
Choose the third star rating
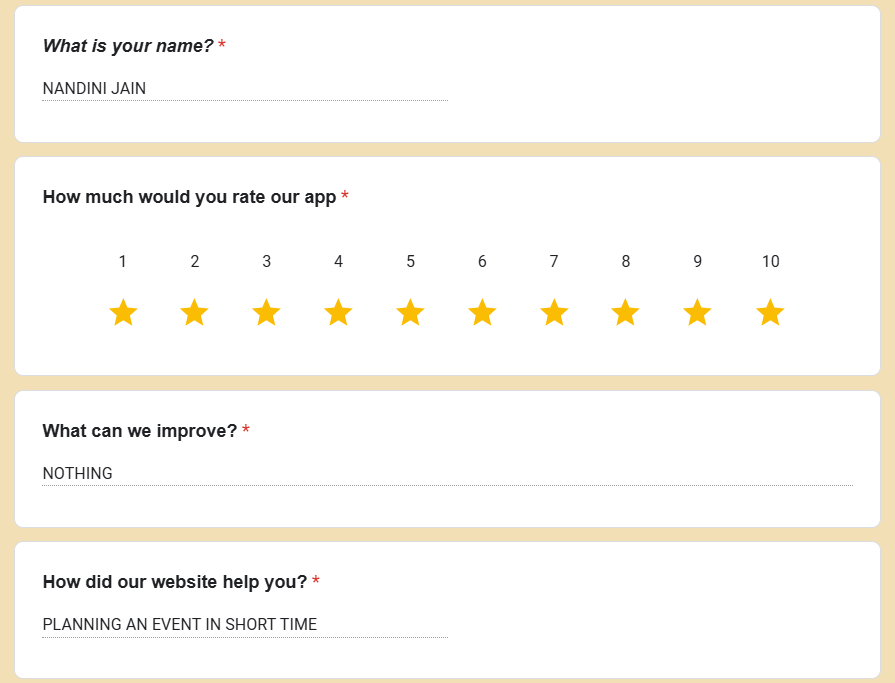[x=266, y=313]
